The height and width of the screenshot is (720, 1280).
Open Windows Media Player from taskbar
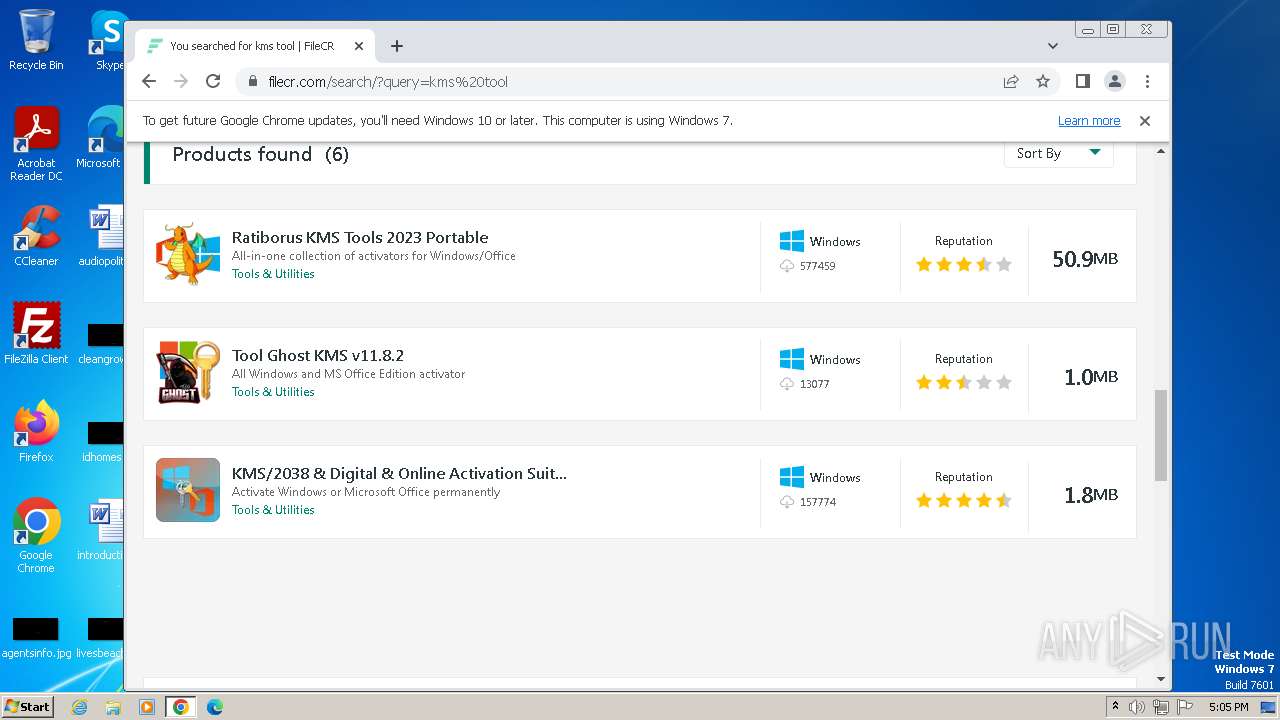147,707
